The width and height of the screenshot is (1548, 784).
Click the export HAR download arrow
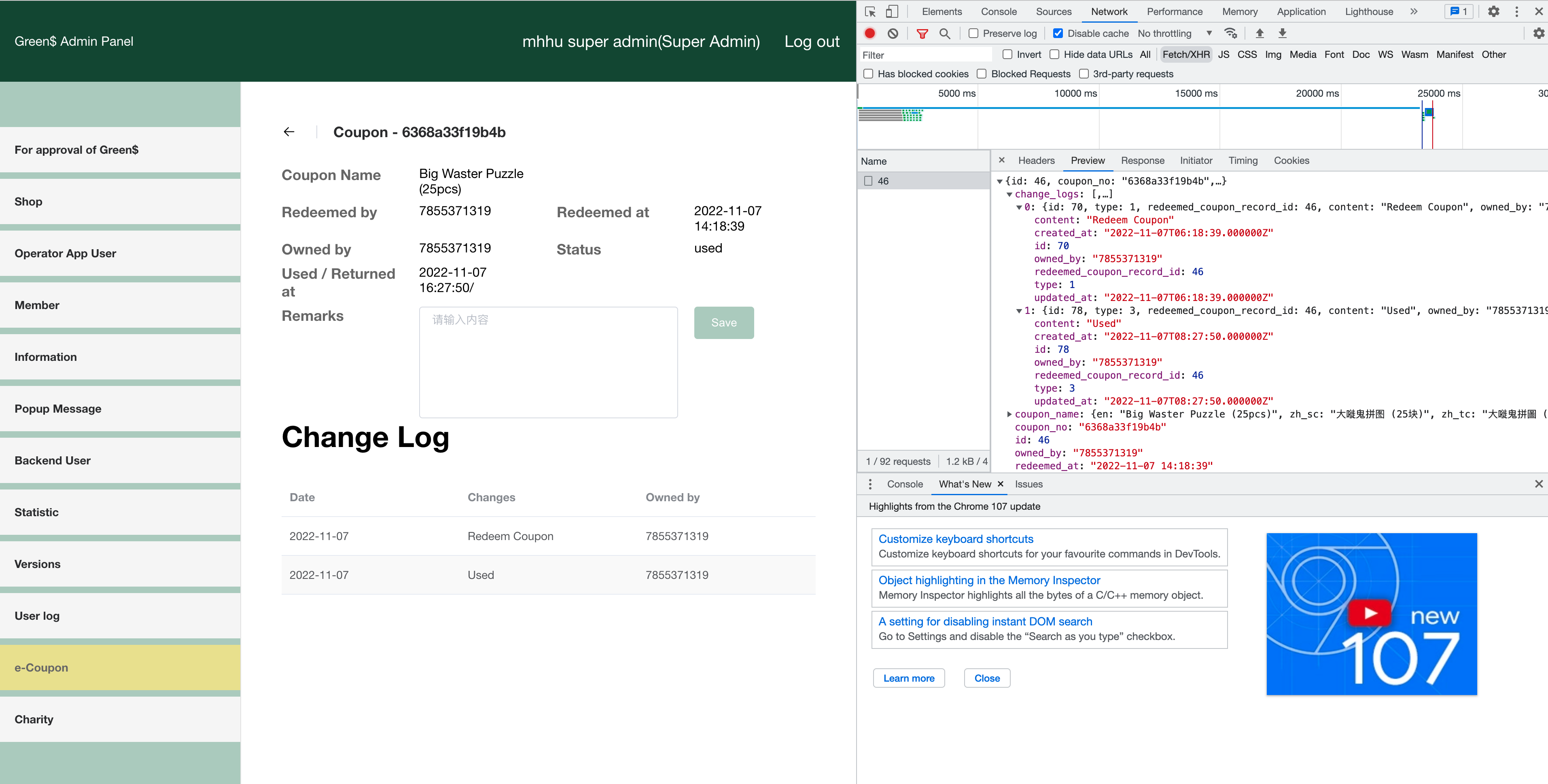coord(1282,34)
